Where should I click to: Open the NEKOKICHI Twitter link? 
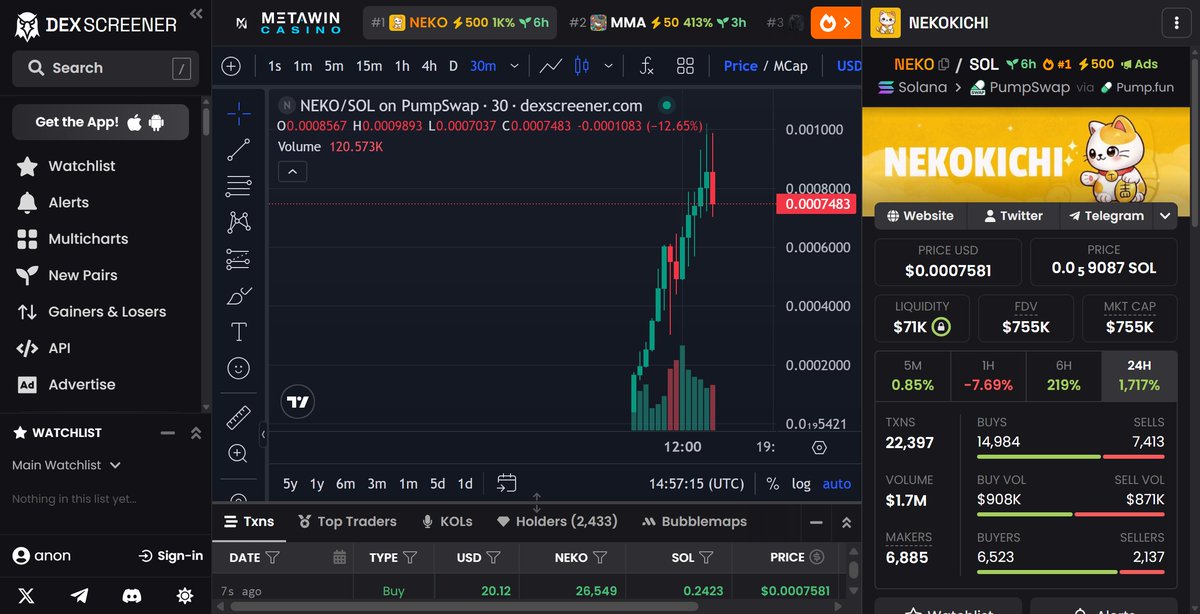(1013, 215)
